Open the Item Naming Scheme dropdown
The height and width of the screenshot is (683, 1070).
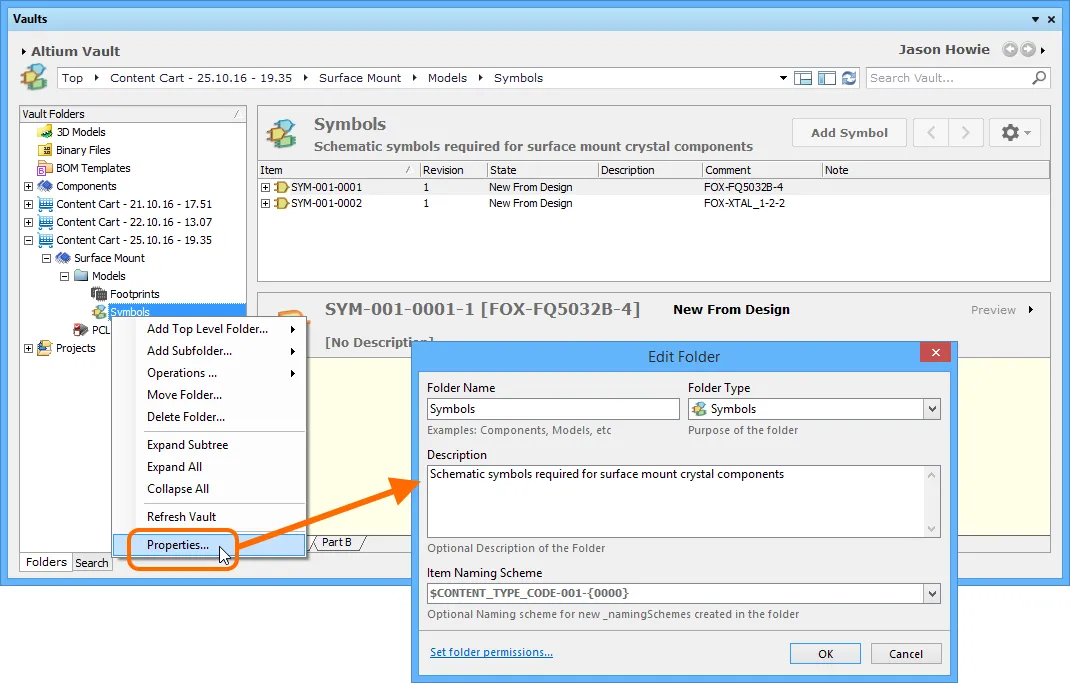tap(932, 593)
